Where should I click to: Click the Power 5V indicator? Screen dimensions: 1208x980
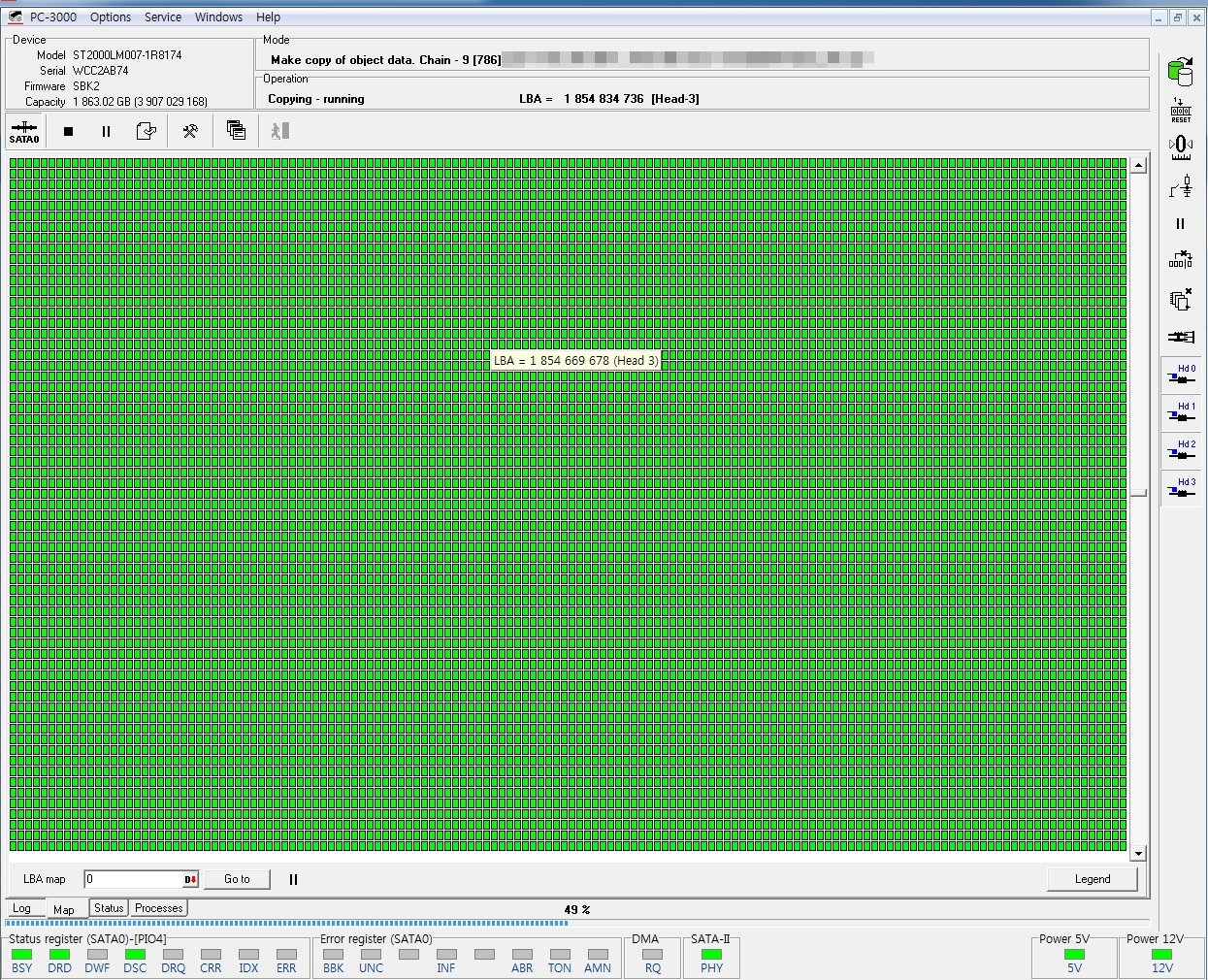pos(1074,955)
